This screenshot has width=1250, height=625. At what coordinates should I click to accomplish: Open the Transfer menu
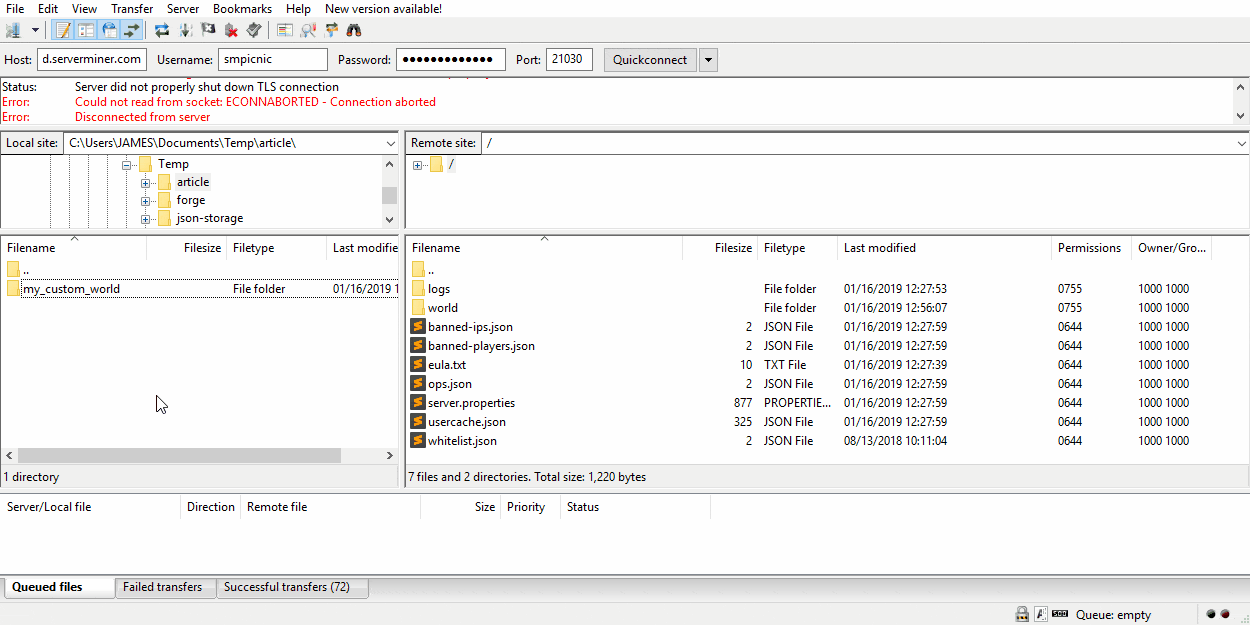(132, 9)
